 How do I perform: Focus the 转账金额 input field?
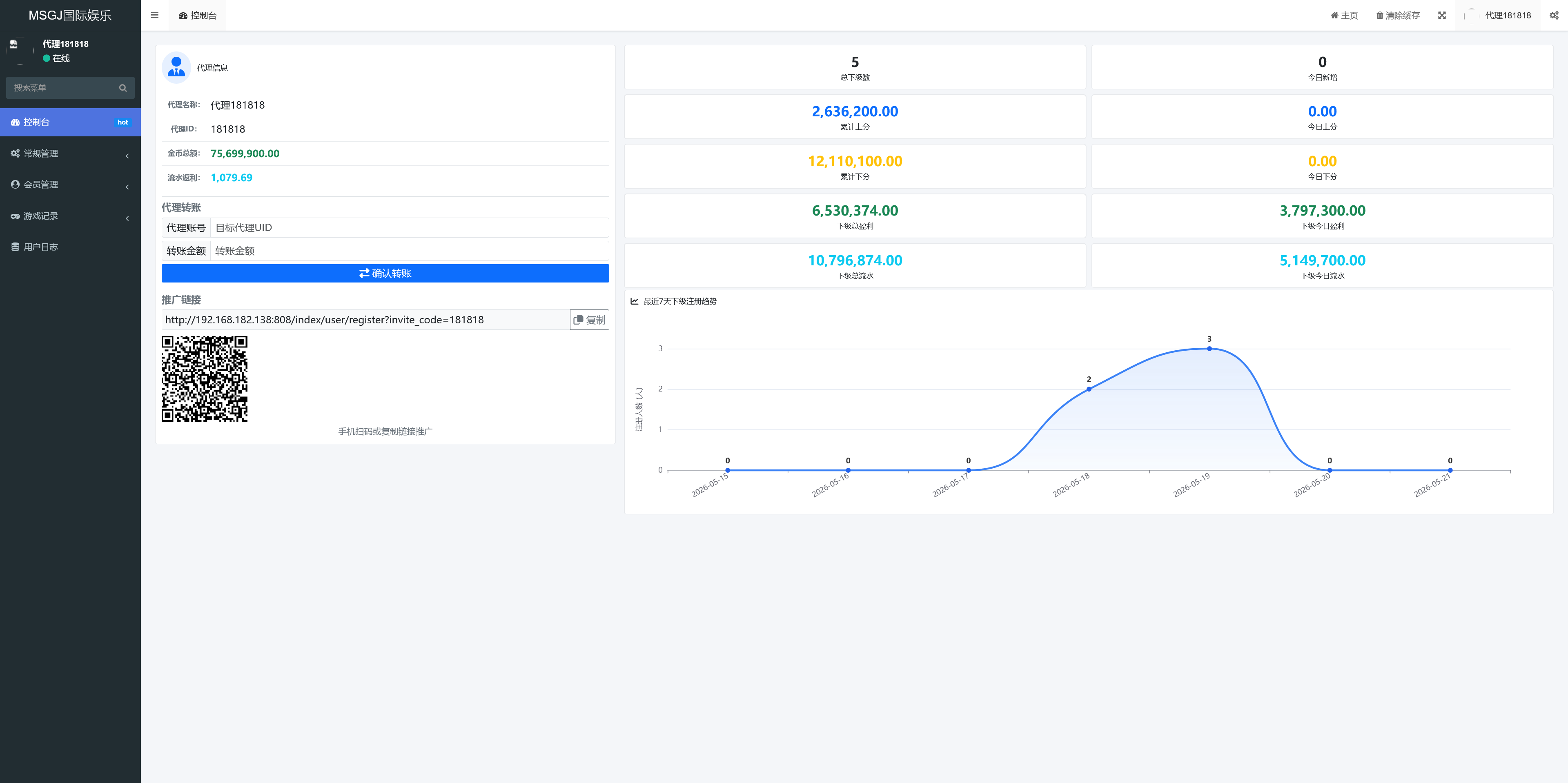(409, 251)
